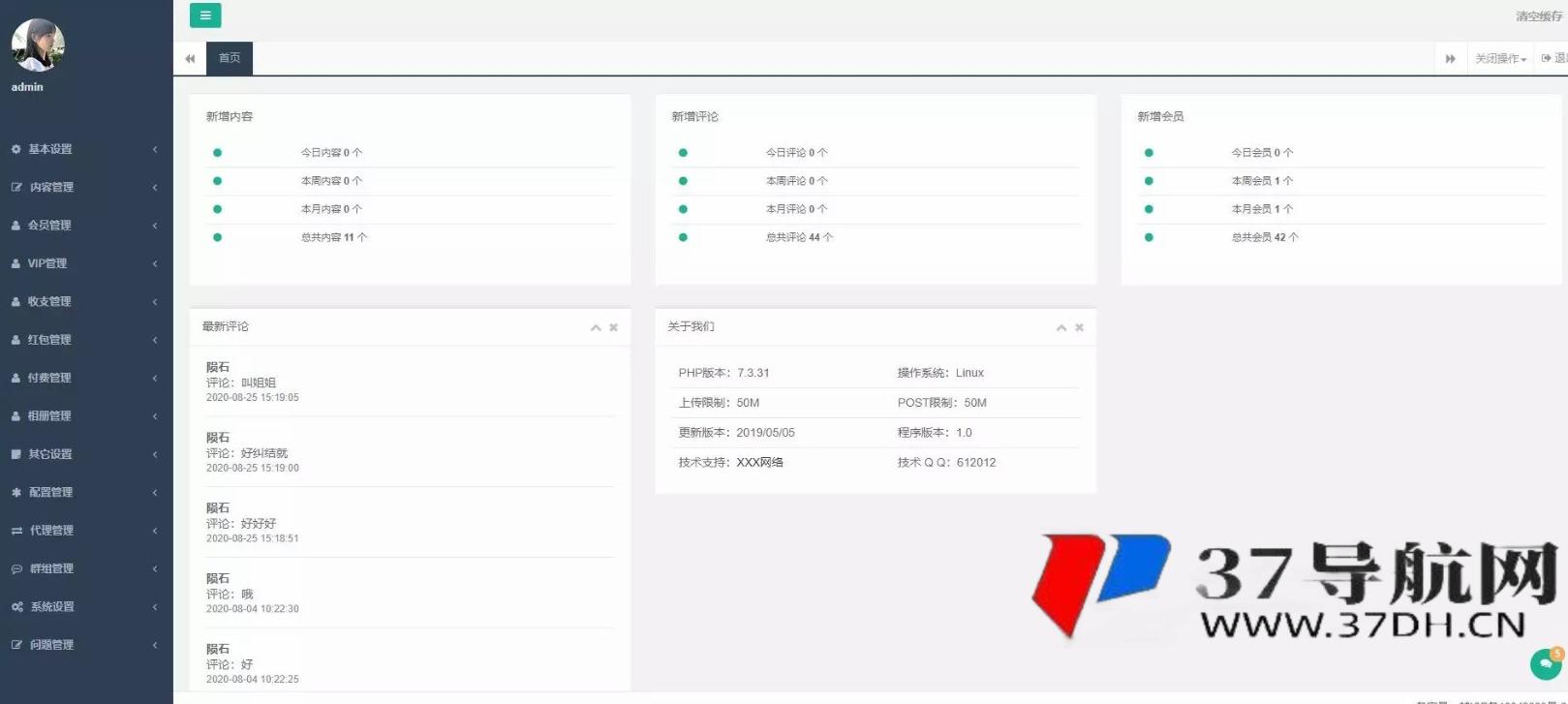The width and height of the screenshot is (1568, 704).
Task: Click the comment 评论：好好好
Action: pyautogui.click(x=241, y=524)
